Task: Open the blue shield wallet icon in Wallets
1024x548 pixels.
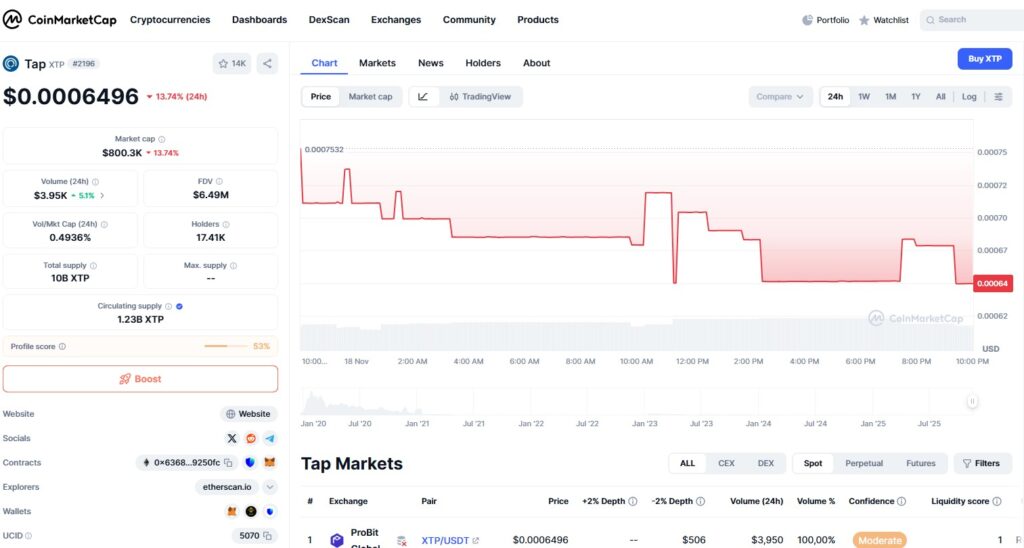Action: (270, 511)
